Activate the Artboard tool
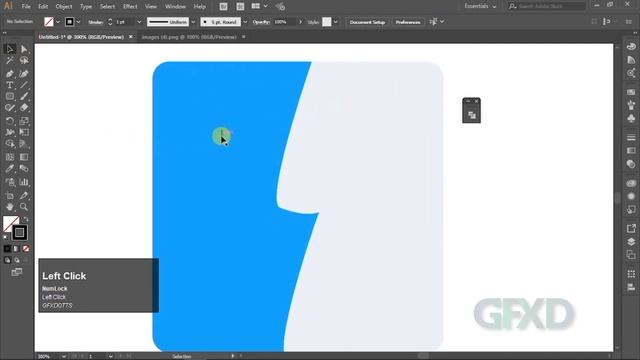Viewport: 640px width, 360px height. [10, 196]
